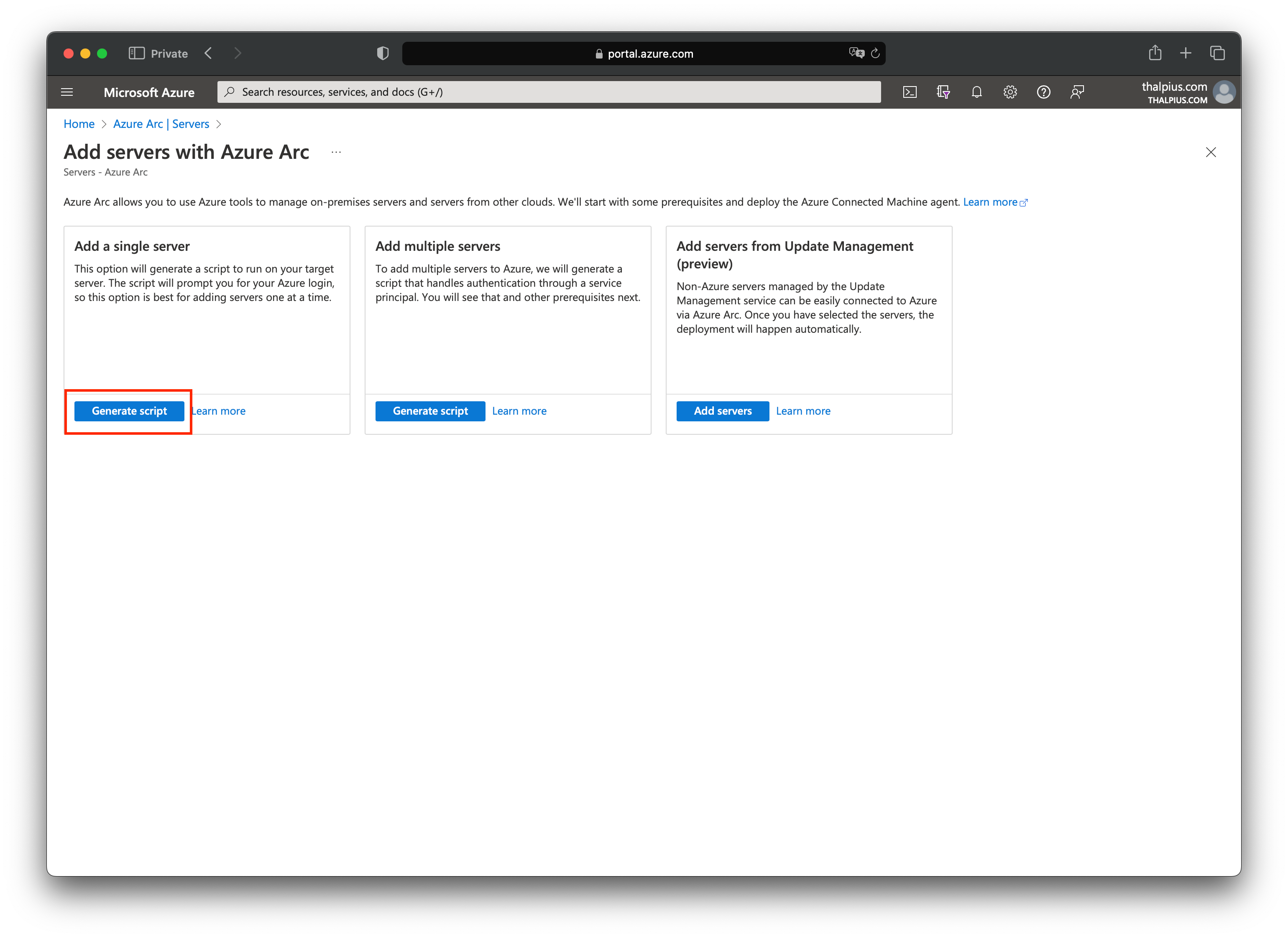Open the Help question mark icon
The height and width of the screenshot is (938, 1288).
(1043, 92)
